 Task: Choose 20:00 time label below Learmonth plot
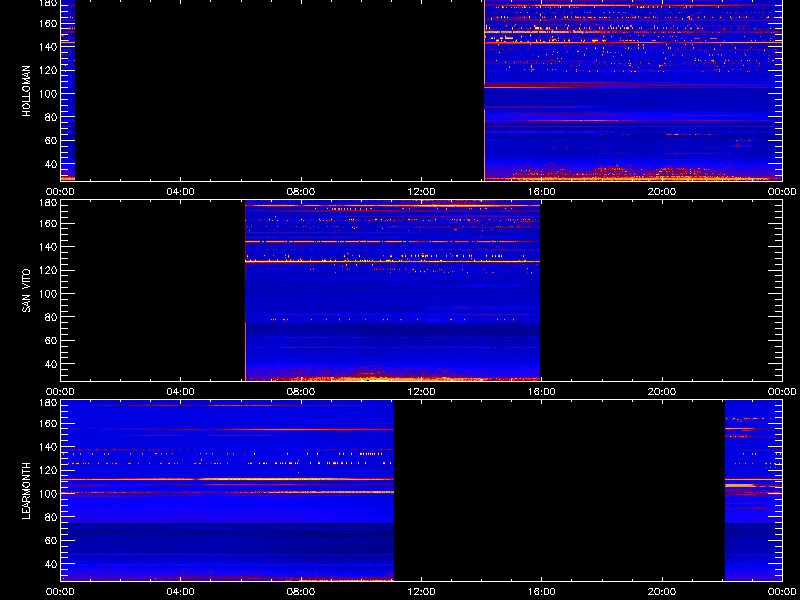(x=662, y=592)
